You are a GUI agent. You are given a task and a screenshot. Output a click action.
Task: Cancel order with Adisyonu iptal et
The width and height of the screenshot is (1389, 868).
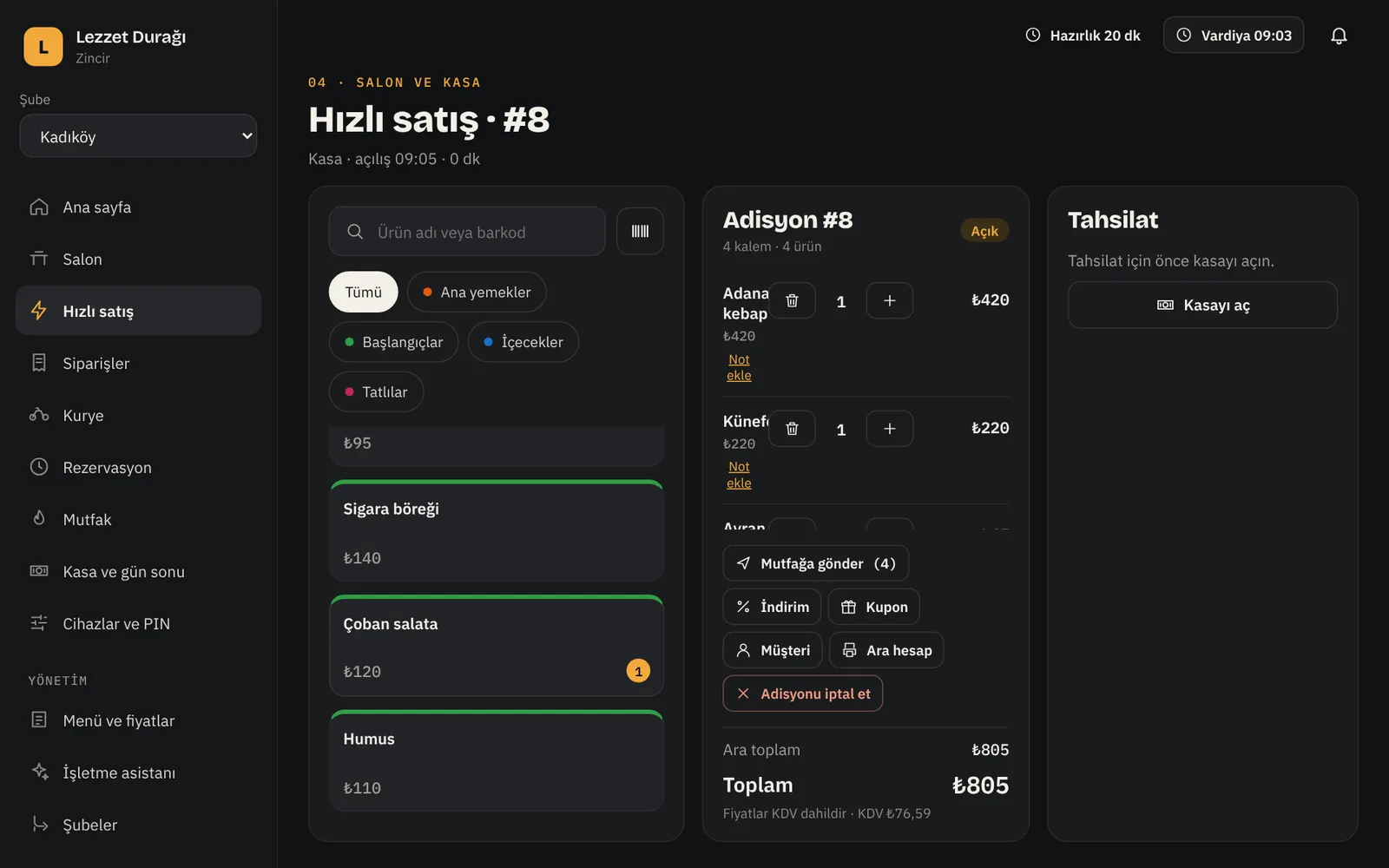[803, 694]
